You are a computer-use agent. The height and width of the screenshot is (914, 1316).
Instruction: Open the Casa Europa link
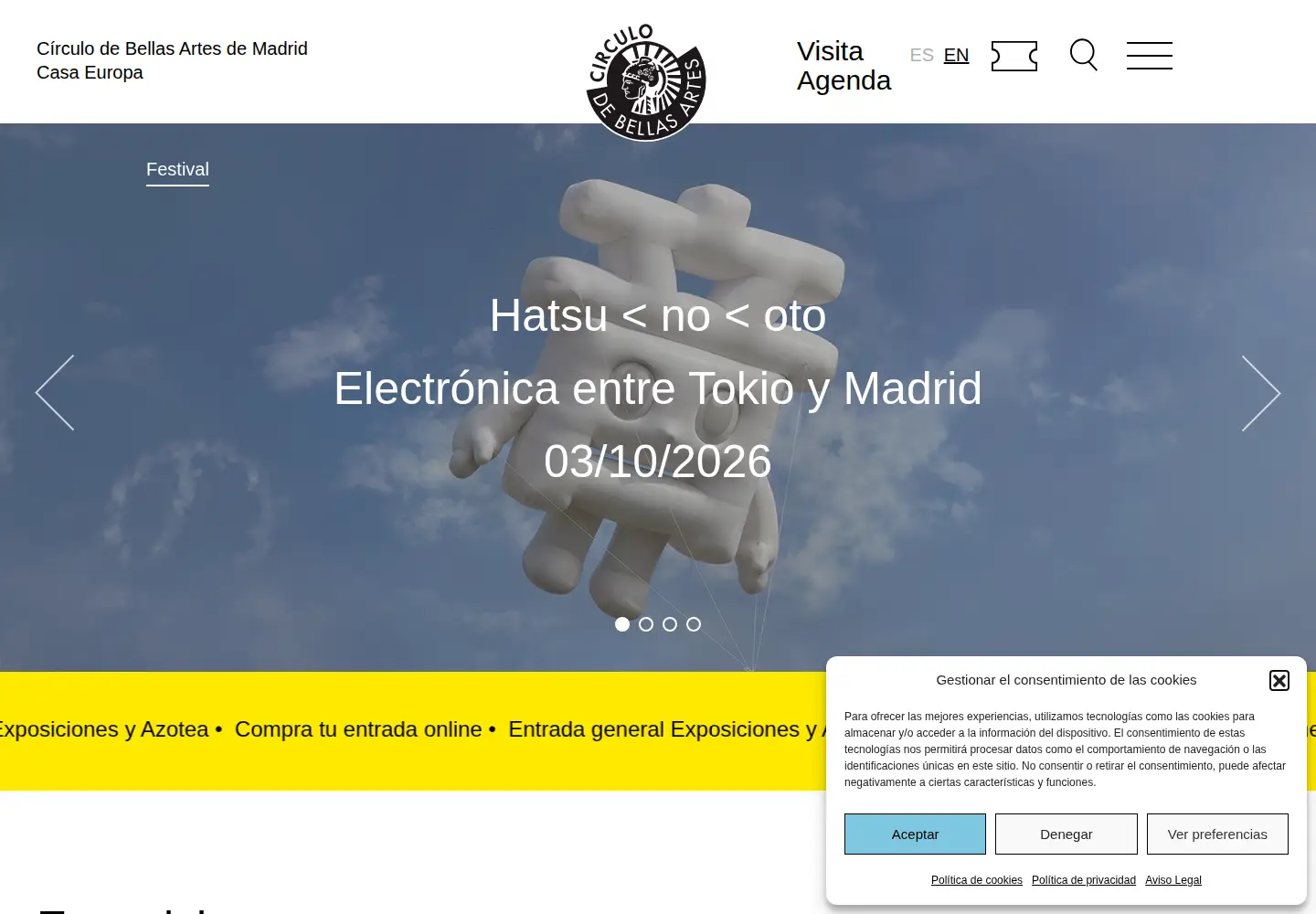pyautogui.click(x=90, y=72)
